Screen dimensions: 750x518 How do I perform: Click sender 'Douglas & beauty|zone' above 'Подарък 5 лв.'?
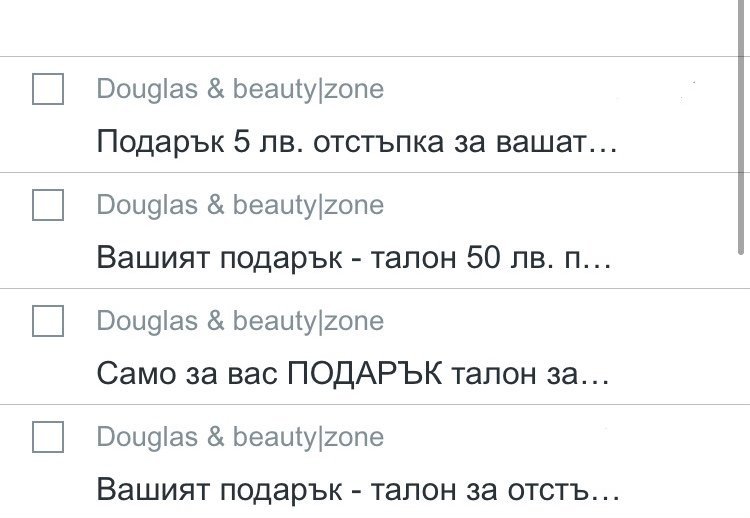coord(240,89)
